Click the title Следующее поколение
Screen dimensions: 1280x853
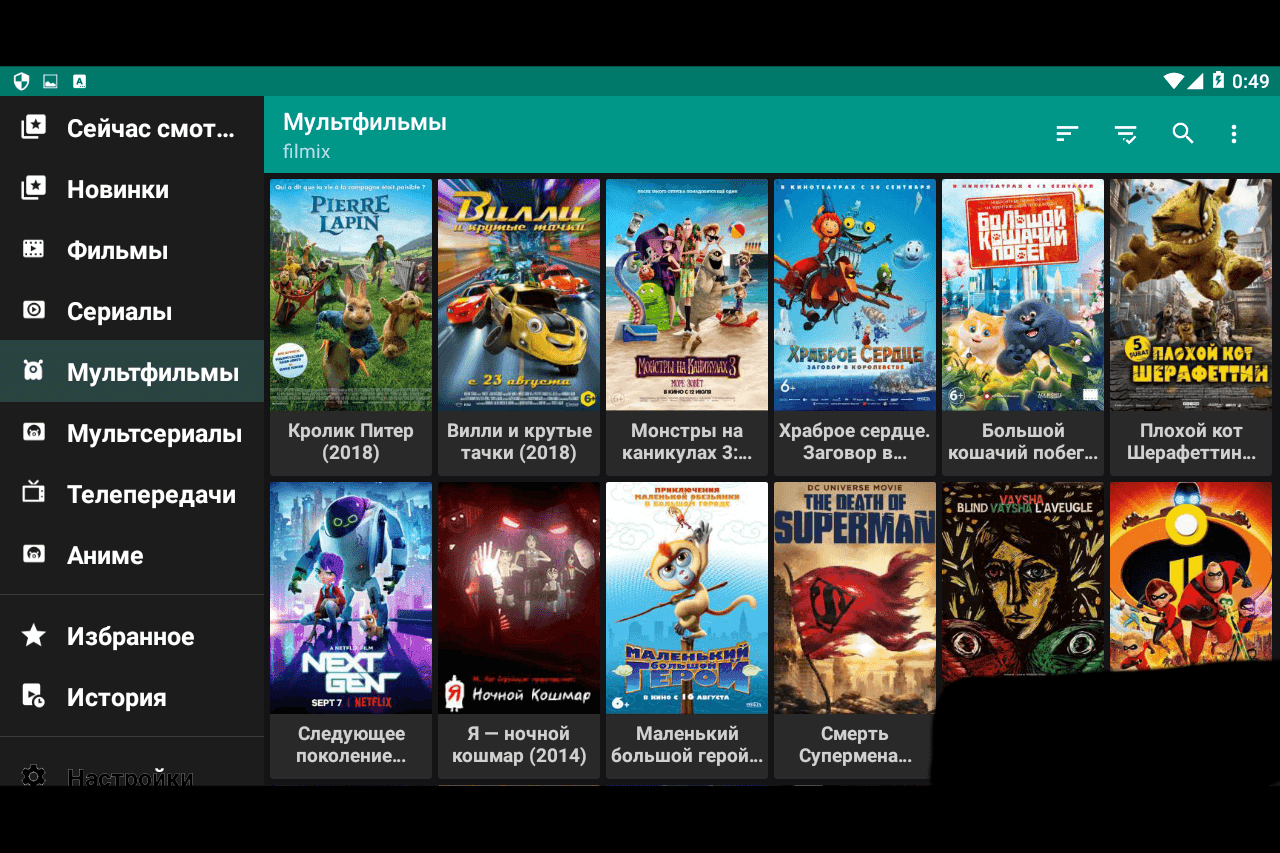[x=351, y=745]
